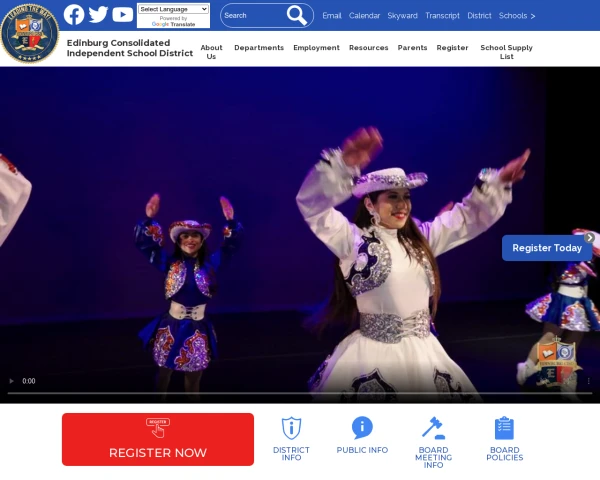Open the District link in top bar

[x=479, y=16]
